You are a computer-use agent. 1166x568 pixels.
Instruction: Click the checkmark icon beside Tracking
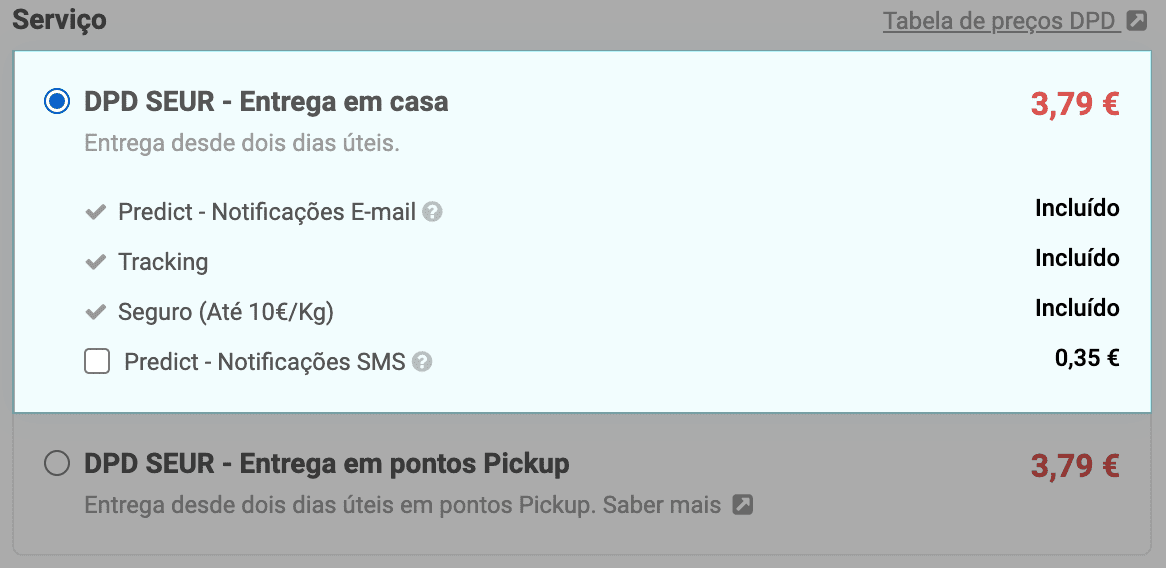point(96,262)
